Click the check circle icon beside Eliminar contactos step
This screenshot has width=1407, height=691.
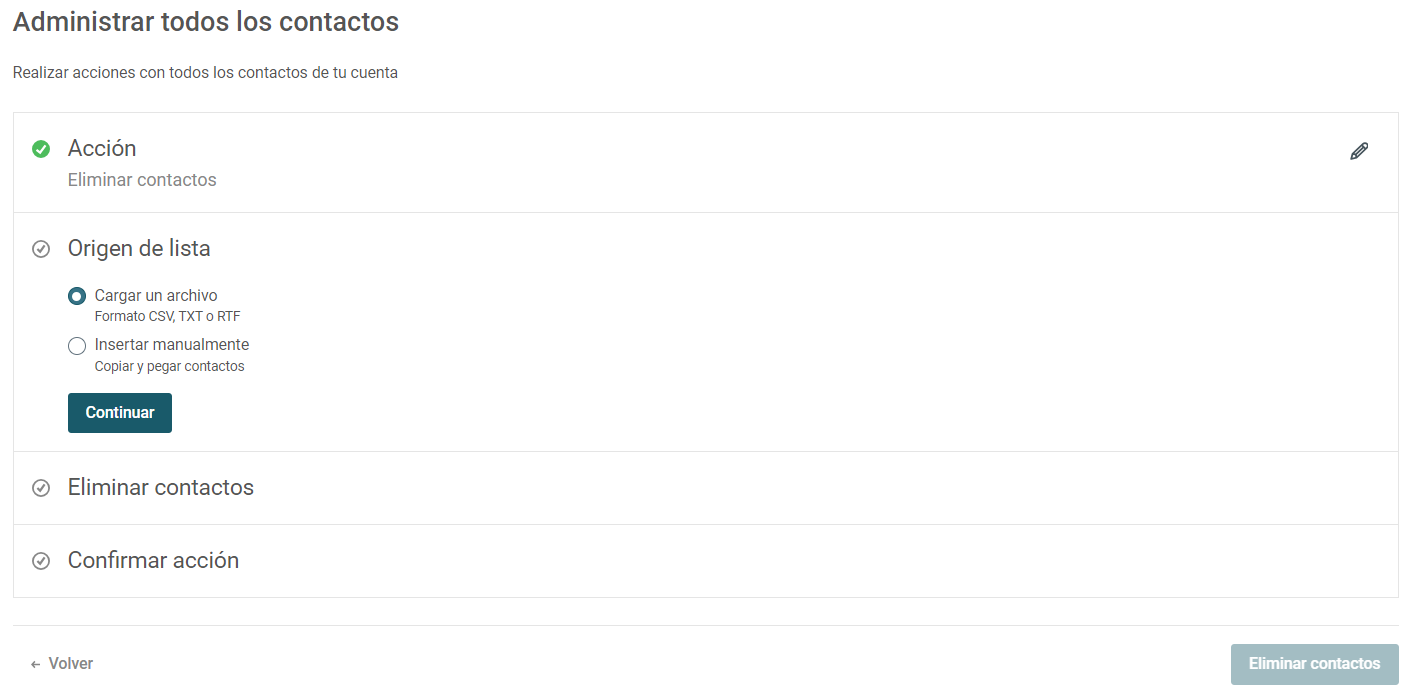click(x=41, y=488)
